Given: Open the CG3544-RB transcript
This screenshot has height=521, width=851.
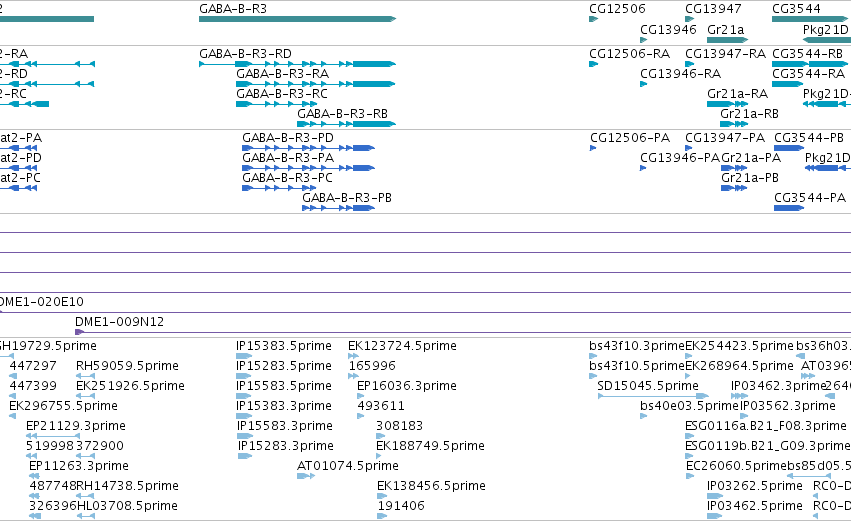Looking at the screenshot, I should (808, 54).
